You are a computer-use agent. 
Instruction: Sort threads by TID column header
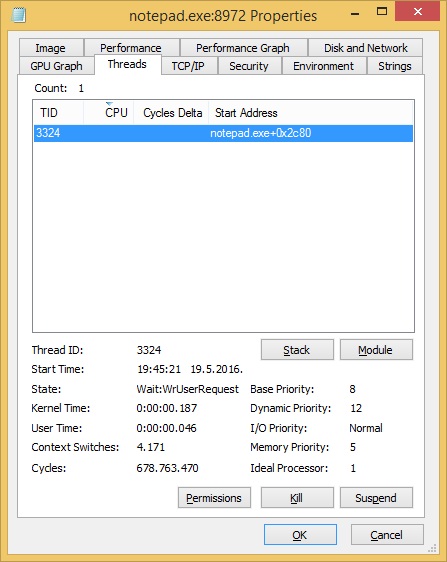58,113
